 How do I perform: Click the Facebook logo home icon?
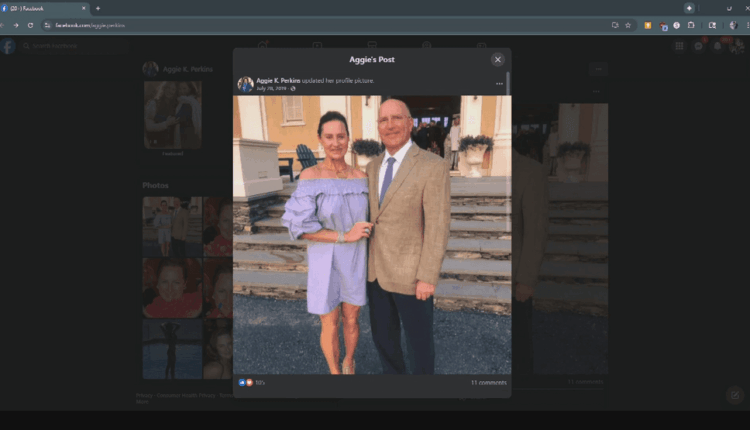point(8,46)
